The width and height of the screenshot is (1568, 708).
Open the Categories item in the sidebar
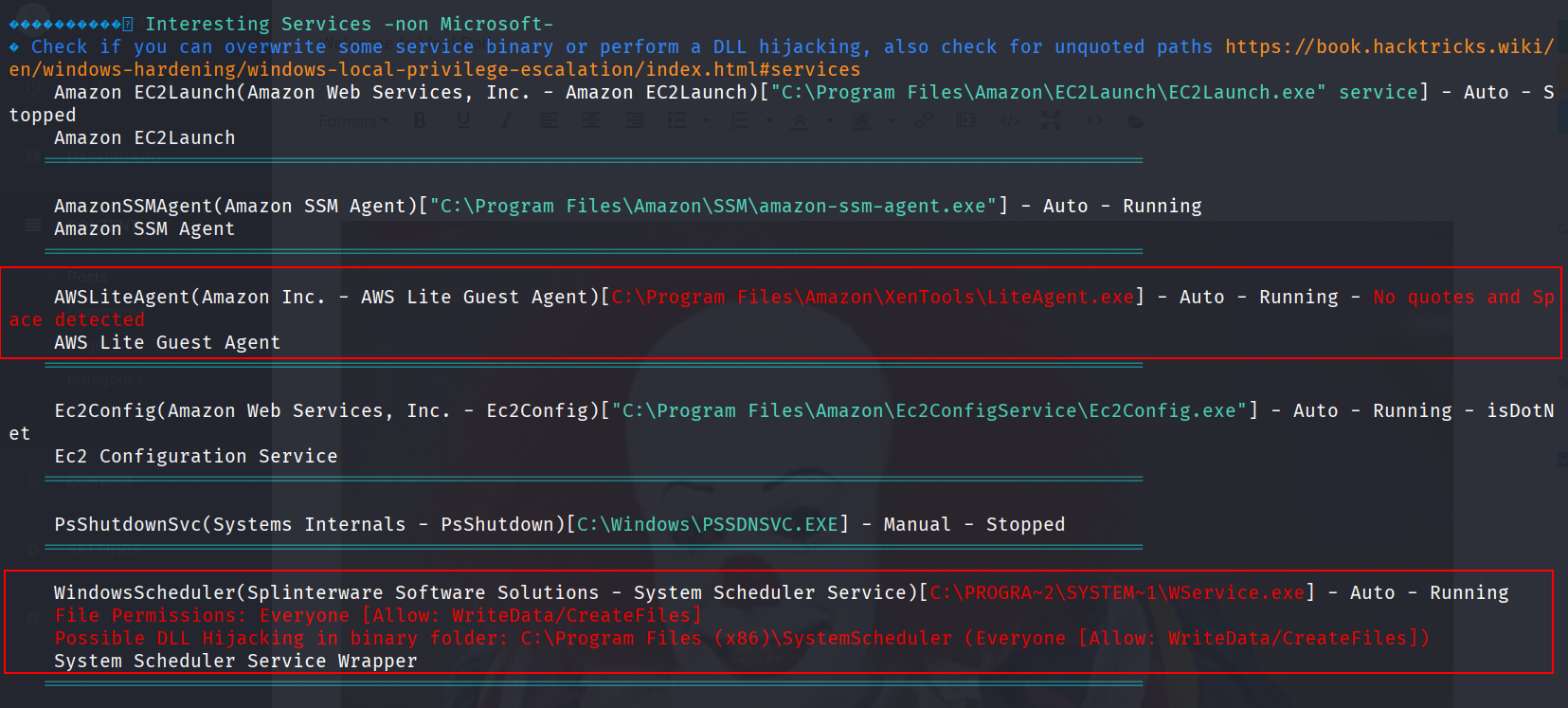click(104, 380)
